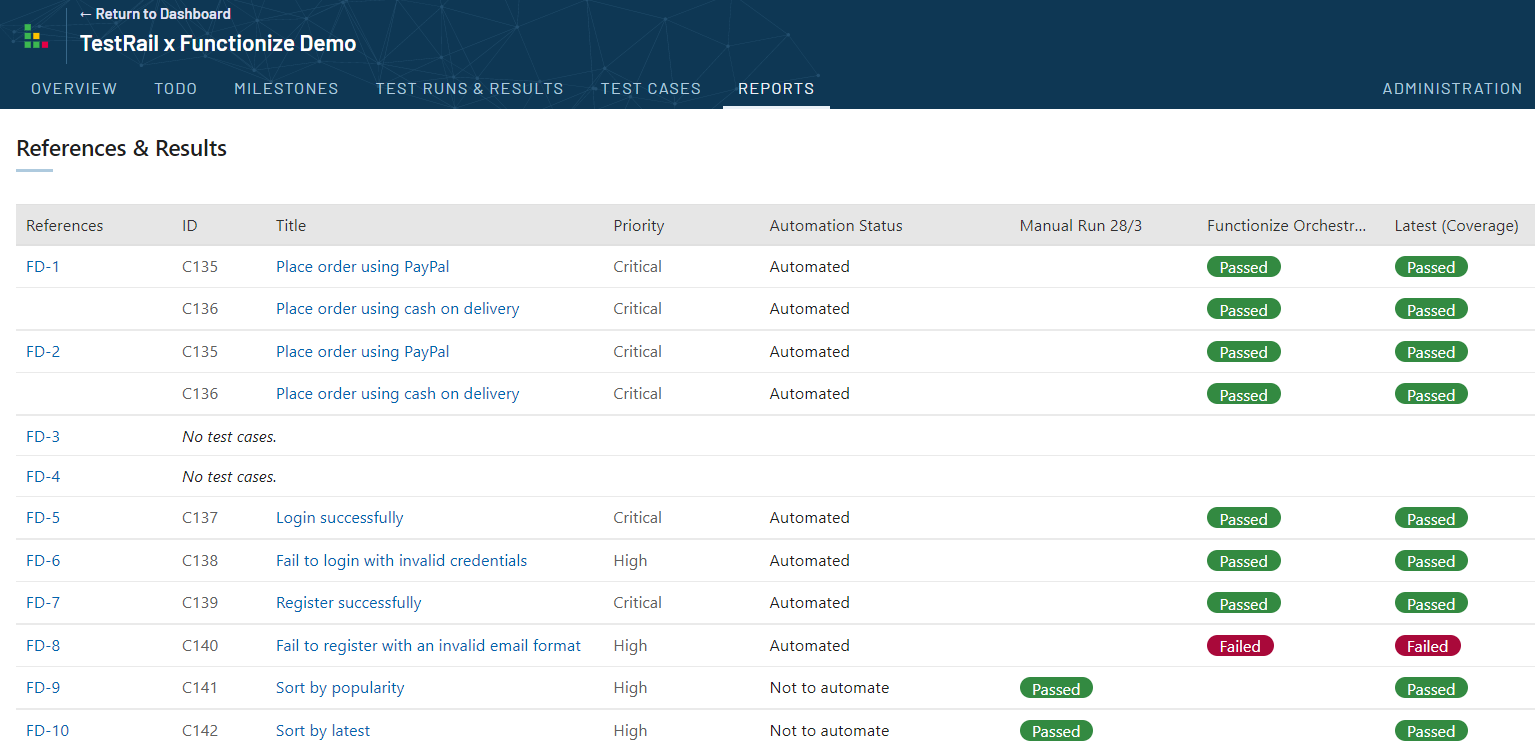Open Place order using PayPal under FD-1
The height and width of the screenshot is (748, 1535).
coord(363,267)
